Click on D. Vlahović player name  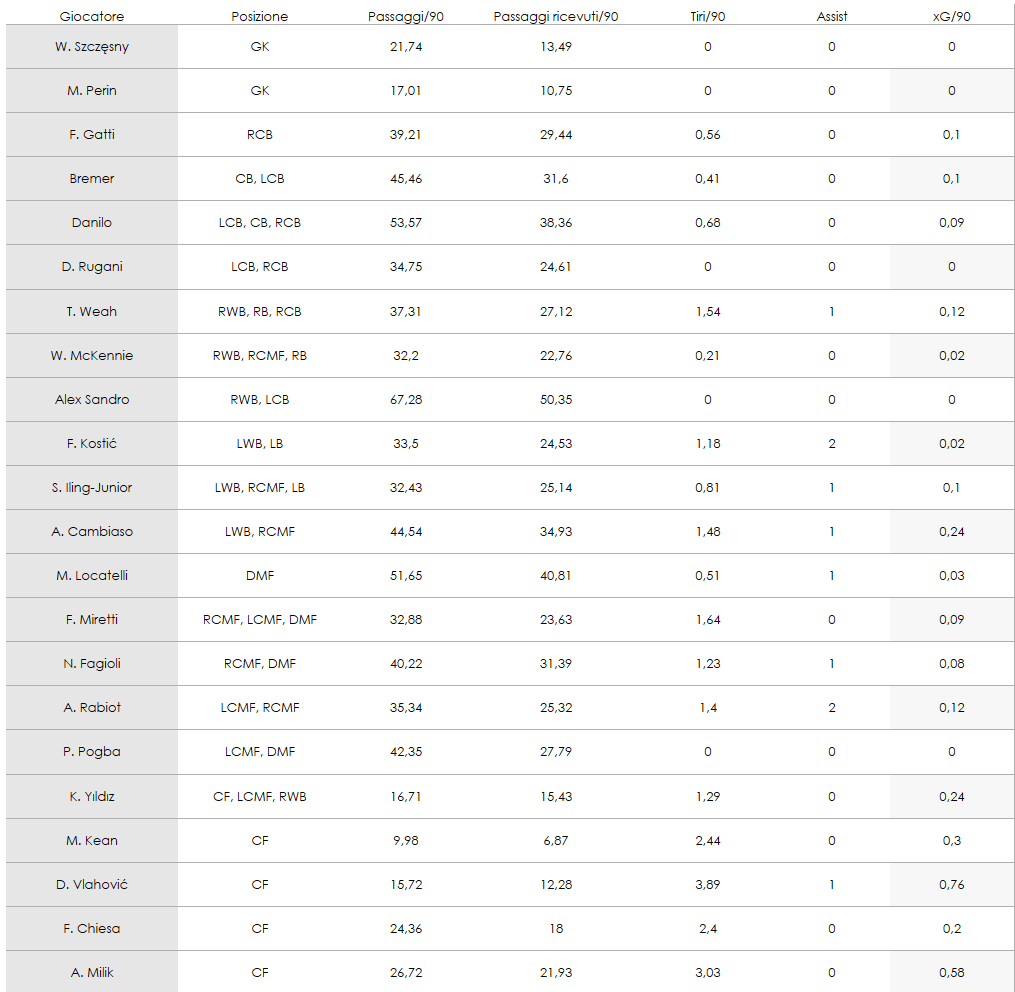tap(92, 885)
